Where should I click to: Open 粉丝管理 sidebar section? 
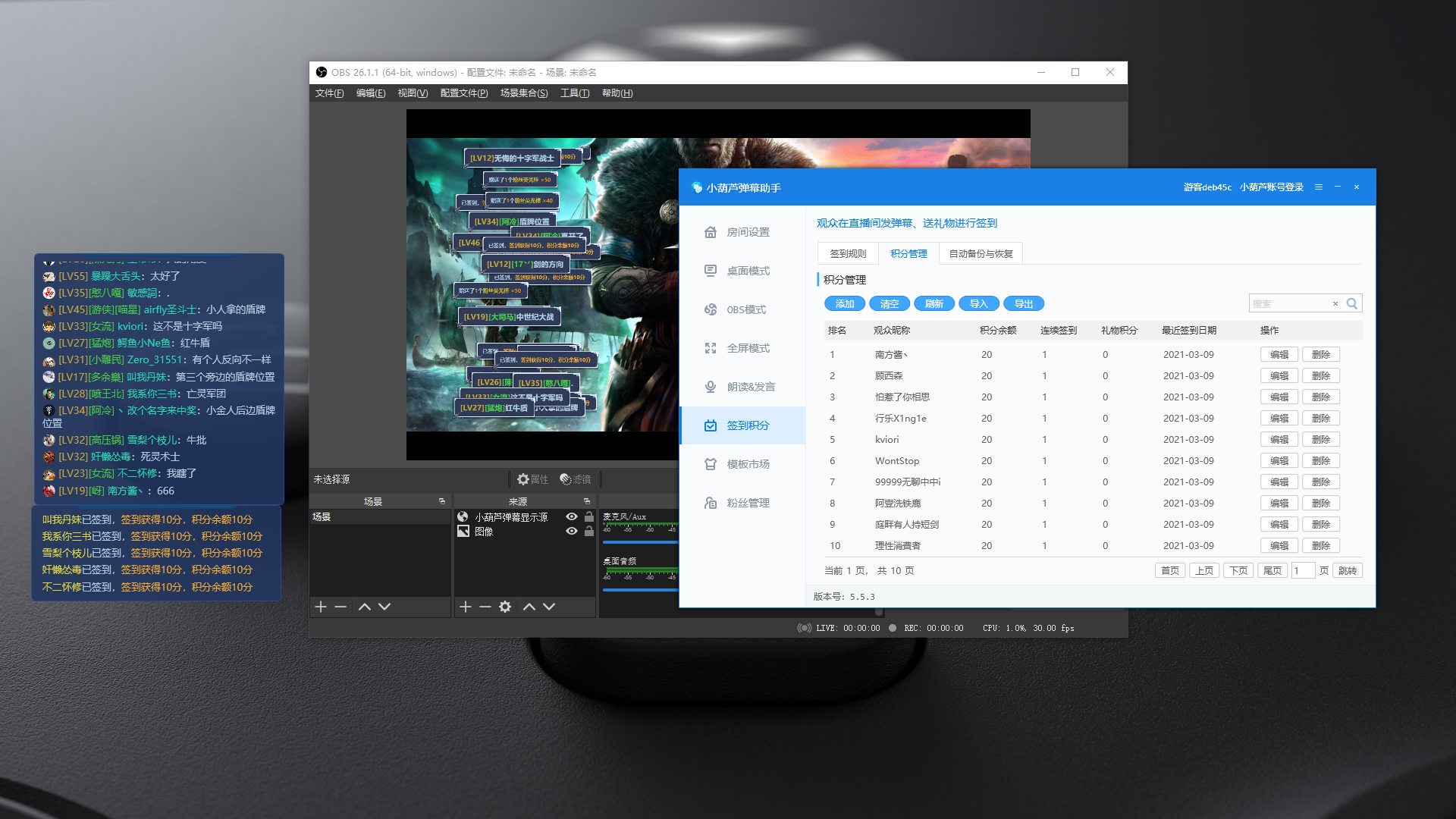(747, 503)
